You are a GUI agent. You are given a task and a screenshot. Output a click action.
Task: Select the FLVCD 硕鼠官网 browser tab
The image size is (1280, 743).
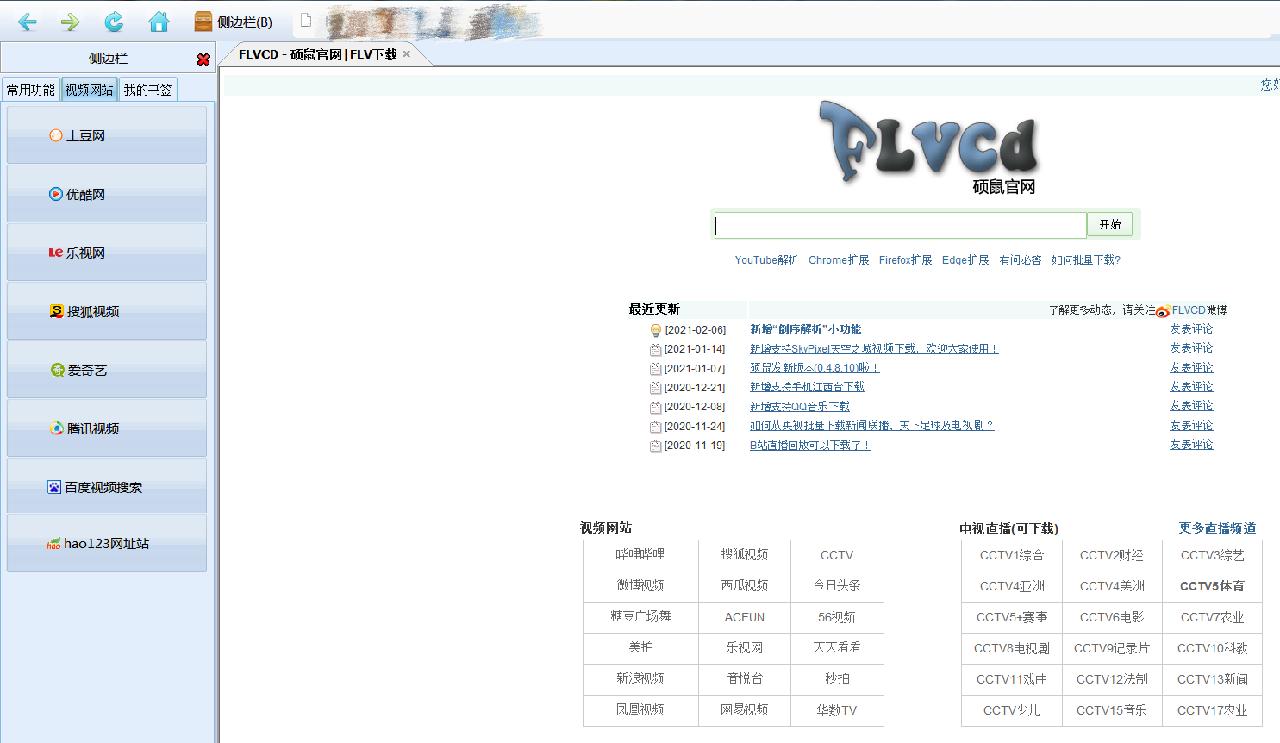pos(320,56)
